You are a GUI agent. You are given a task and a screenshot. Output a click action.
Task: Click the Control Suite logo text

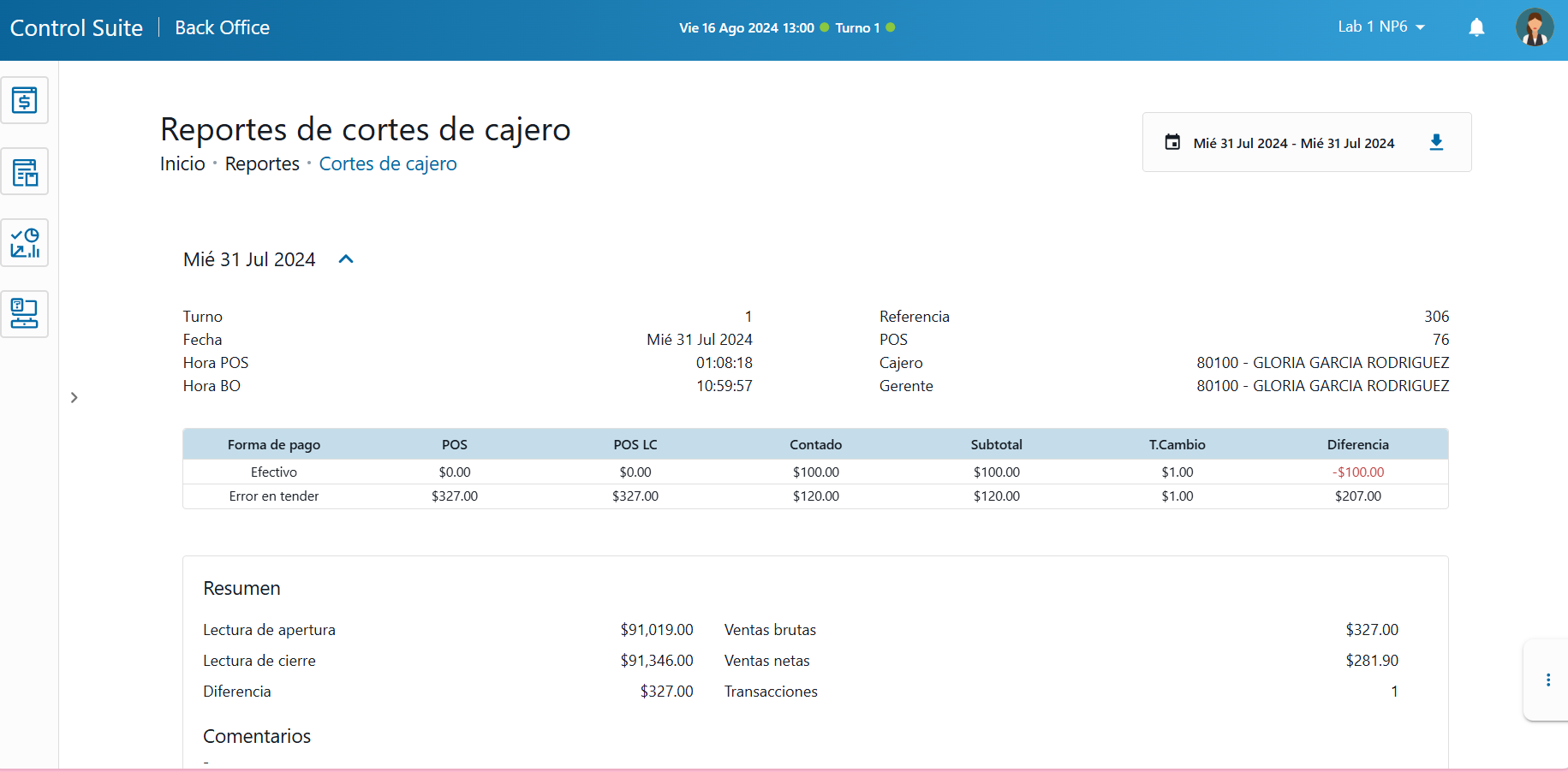click(76, 27)
